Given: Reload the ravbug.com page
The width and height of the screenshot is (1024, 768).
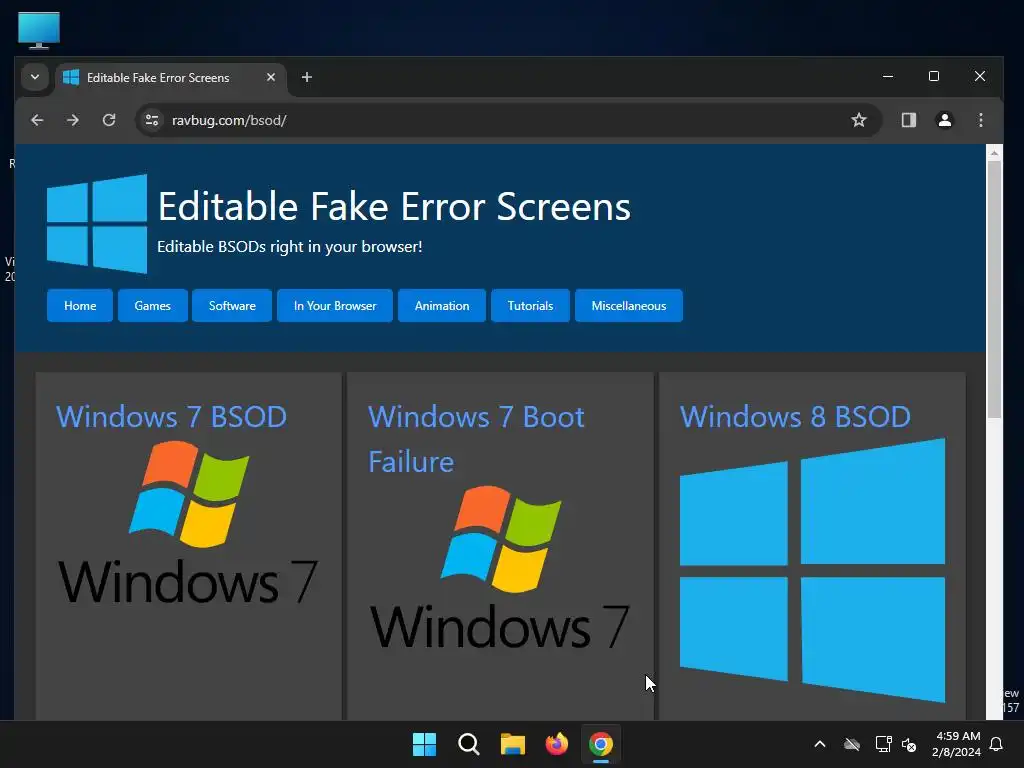Looking at the screenshot, I should pos(109,120).
